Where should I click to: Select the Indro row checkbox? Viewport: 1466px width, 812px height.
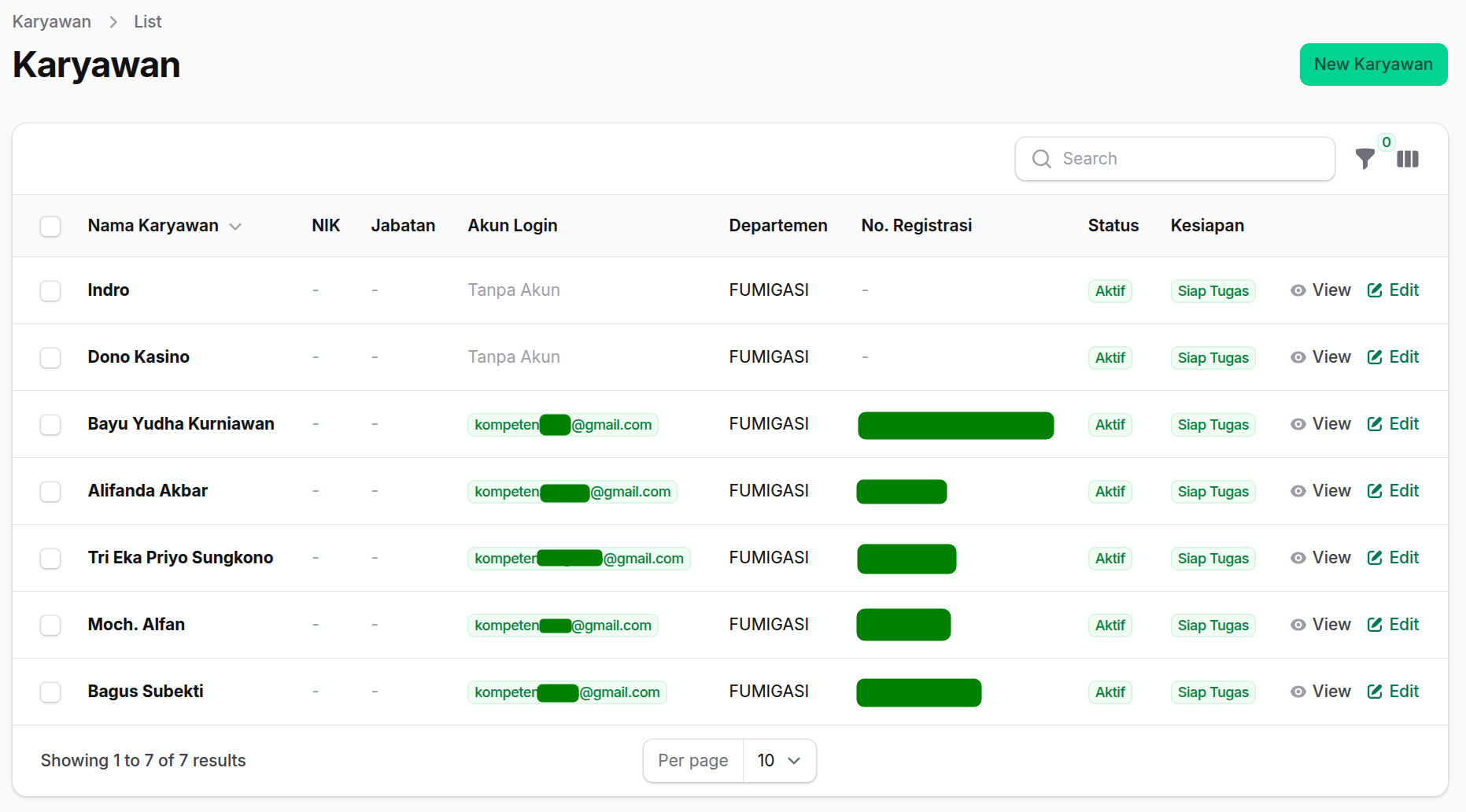click(50, 291)
